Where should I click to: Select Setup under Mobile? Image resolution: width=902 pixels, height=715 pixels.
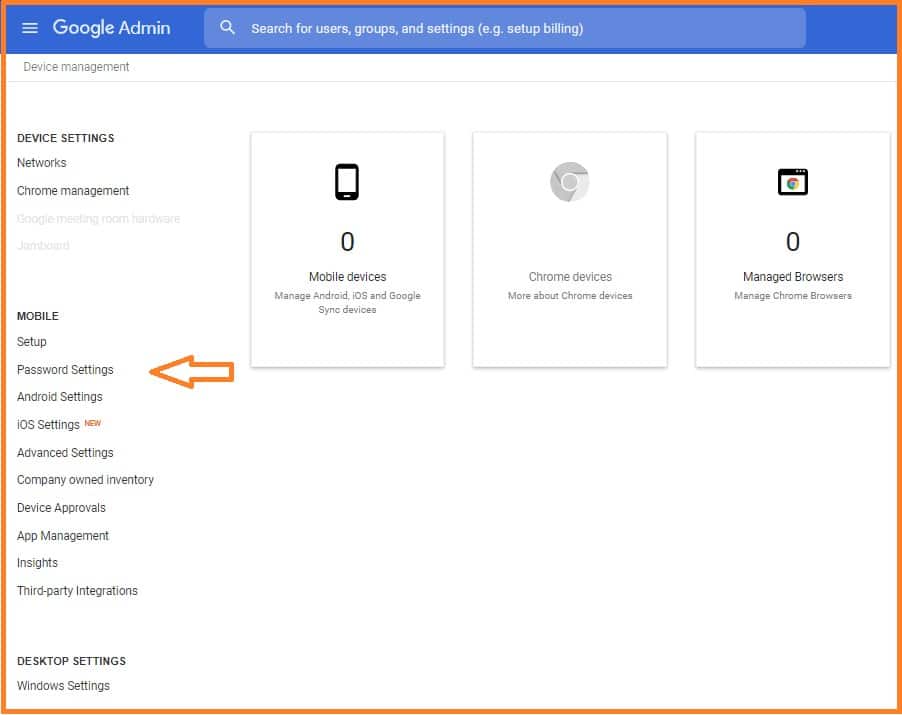point(32,342)
